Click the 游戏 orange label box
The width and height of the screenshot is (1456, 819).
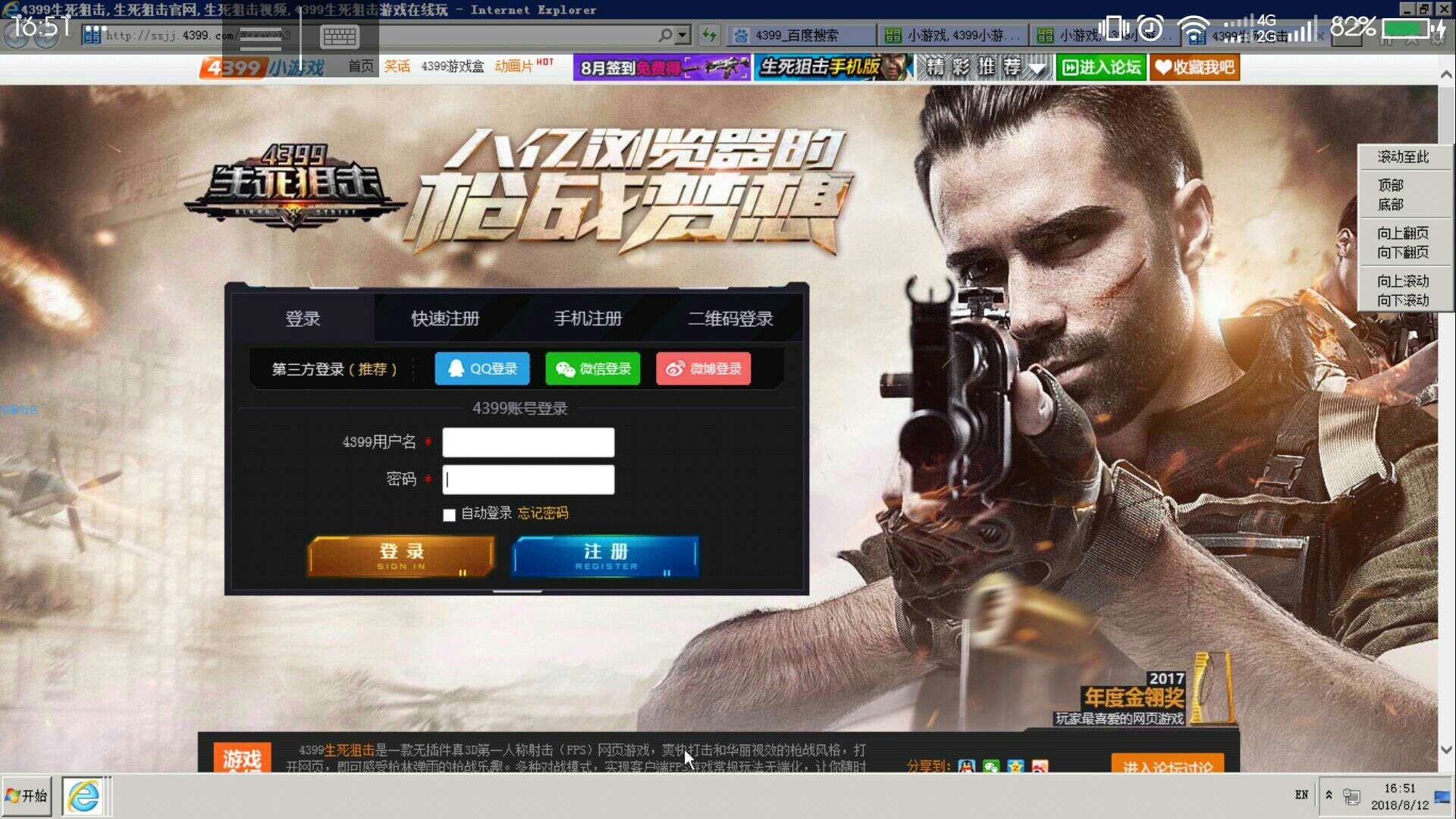tap(242, 758)
